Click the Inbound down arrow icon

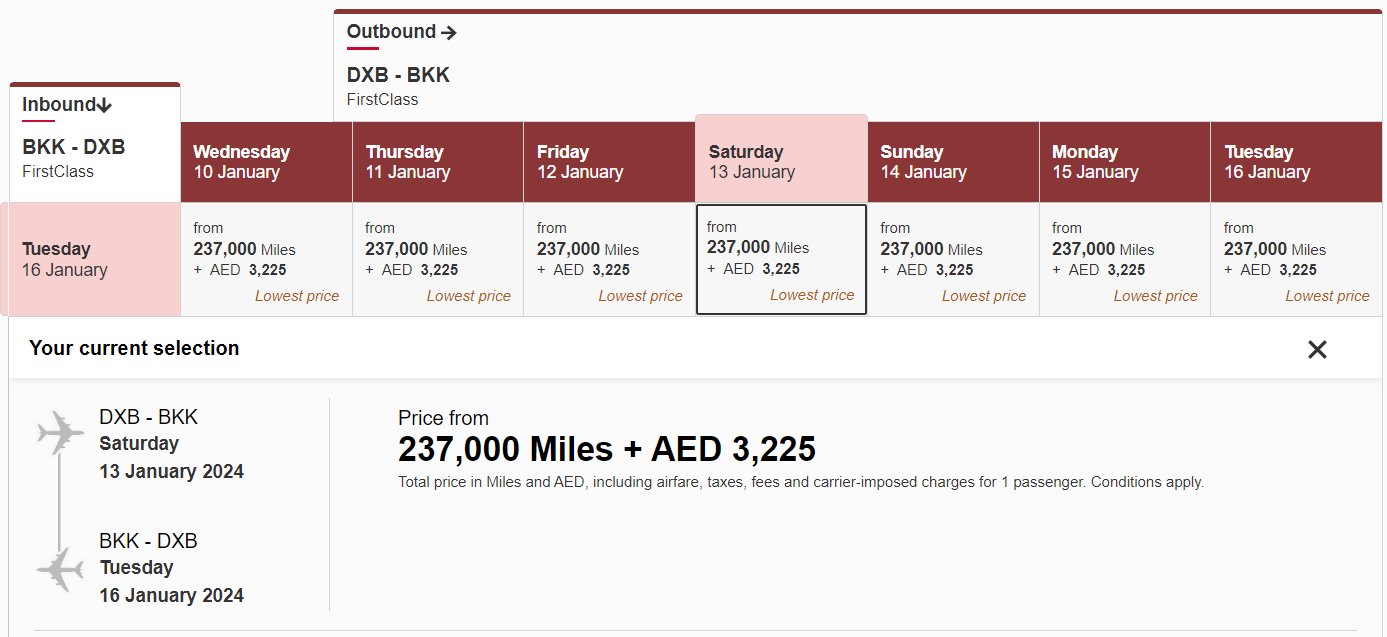(105, 105)
